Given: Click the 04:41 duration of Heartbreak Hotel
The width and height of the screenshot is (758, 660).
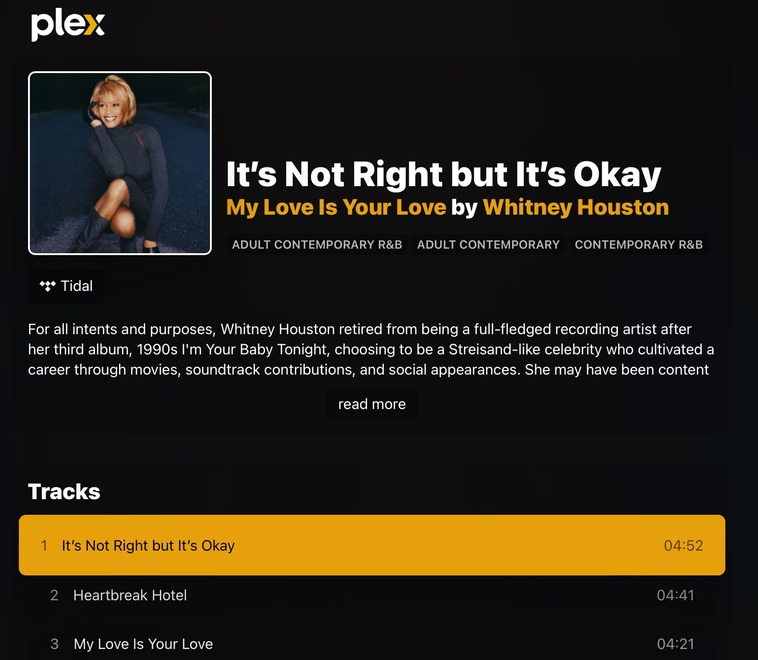Looking at the screenshot, I should coord(675,595).
